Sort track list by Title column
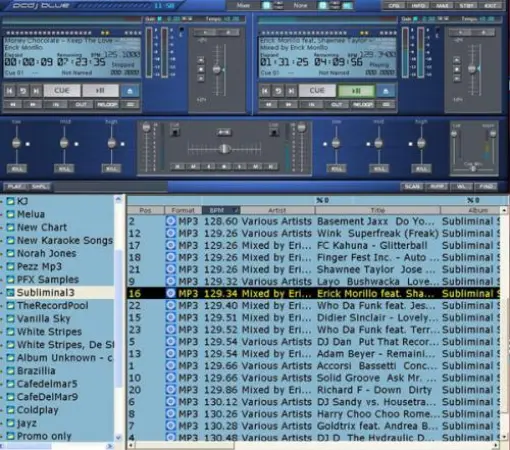 [377, 210]
